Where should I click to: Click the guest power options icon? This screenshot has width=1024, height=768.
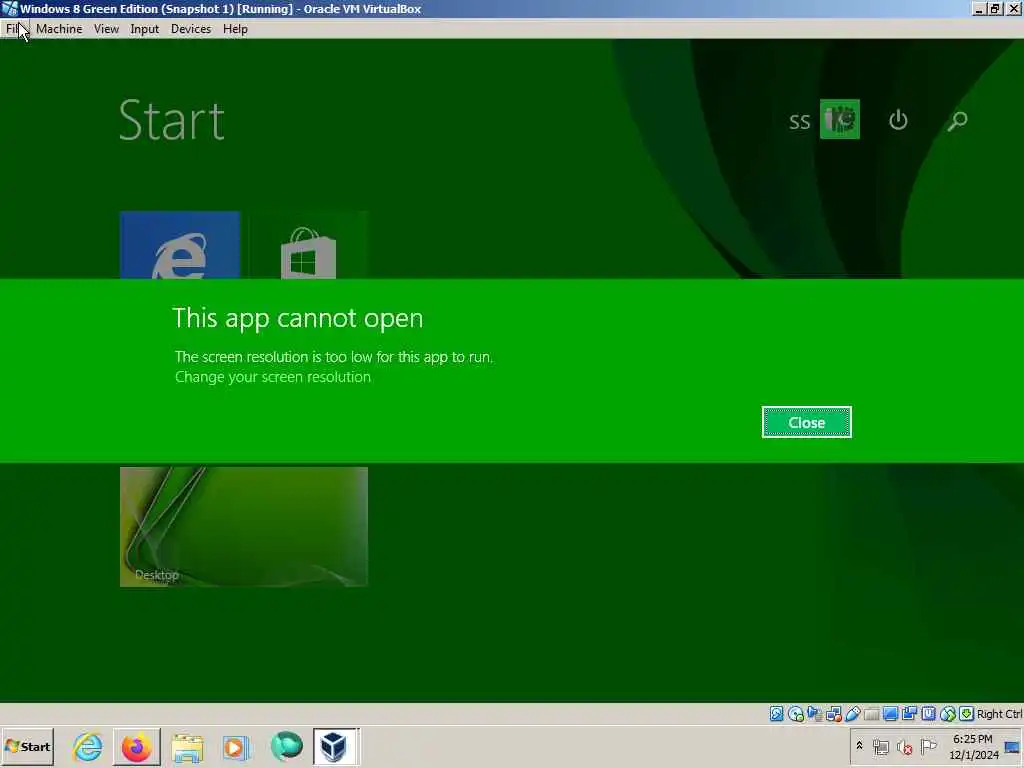tap(898, 120)
